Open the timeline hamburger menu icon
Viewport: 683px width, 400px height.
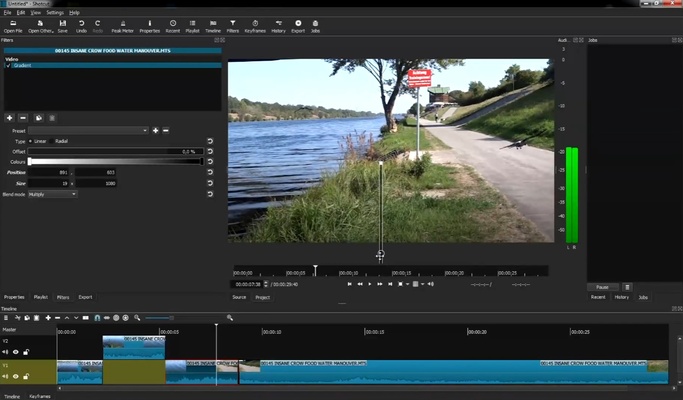pyautogui.click(x=6, y=318)
